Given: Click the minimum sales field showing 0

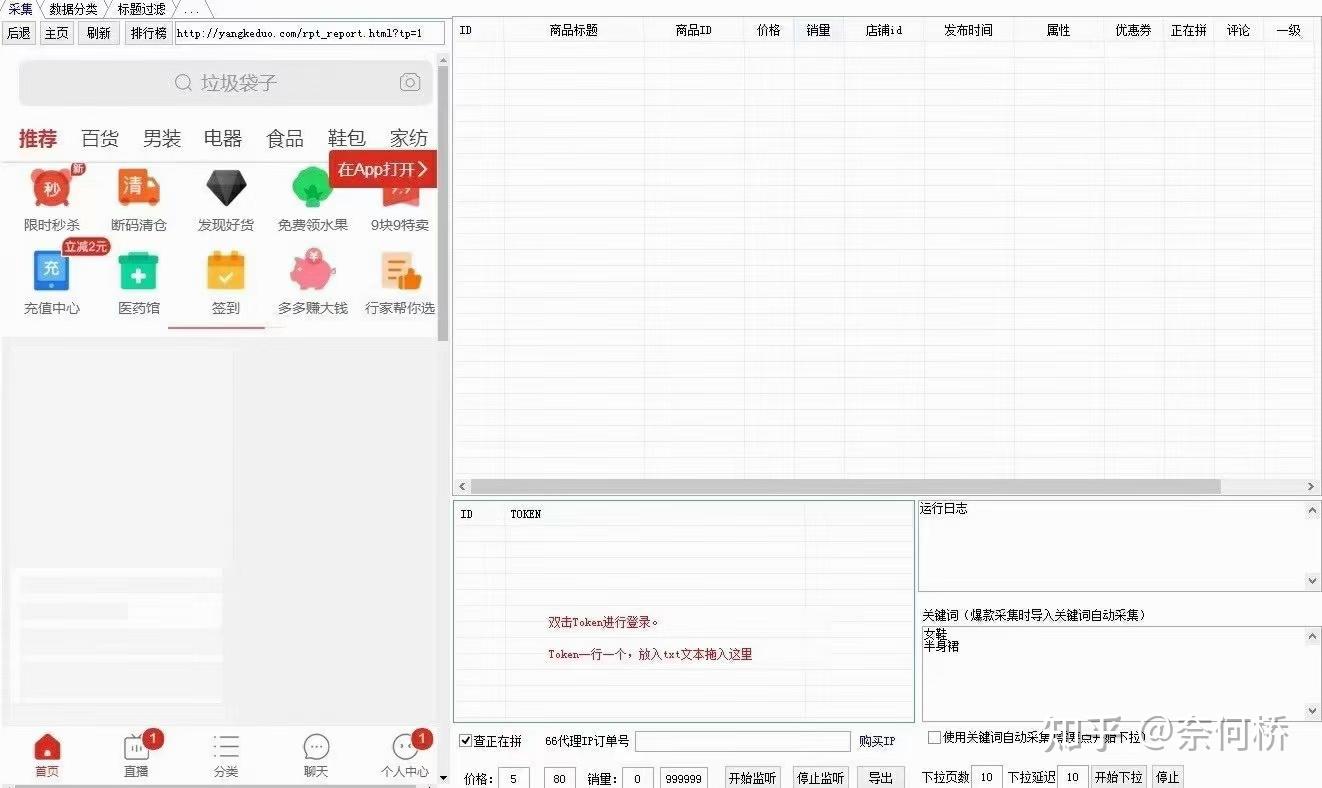Looking at the screenshot, I should (638, 778).
